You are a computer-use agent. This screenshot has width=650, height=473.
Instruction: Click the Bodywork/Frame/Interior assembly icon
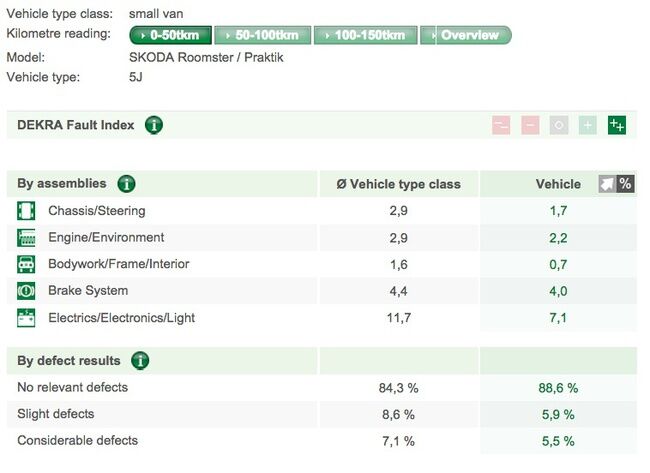click(x=27, y=264)
